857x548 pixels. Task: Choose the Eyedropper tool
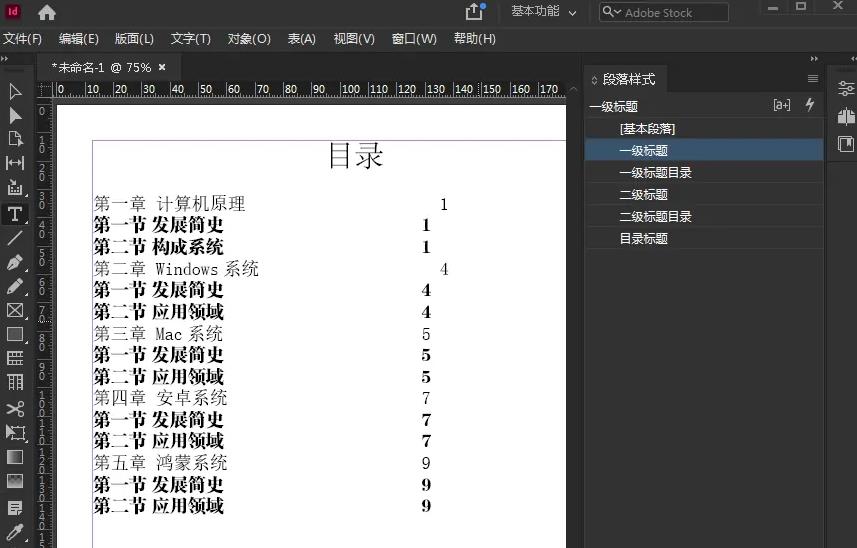tap(15, 531)
